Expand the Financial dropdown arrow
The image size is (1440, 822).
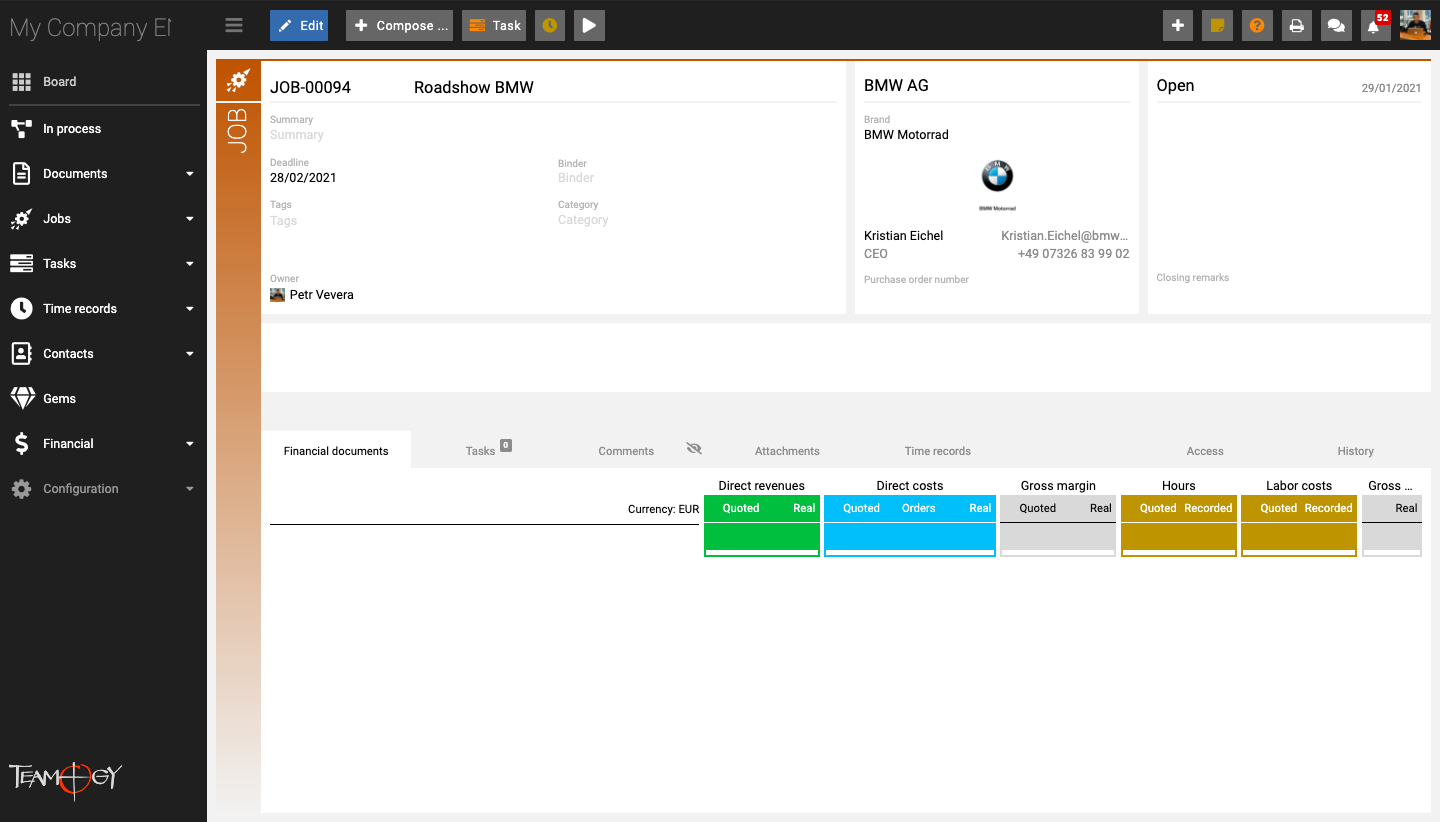click(x=190, y=444)
